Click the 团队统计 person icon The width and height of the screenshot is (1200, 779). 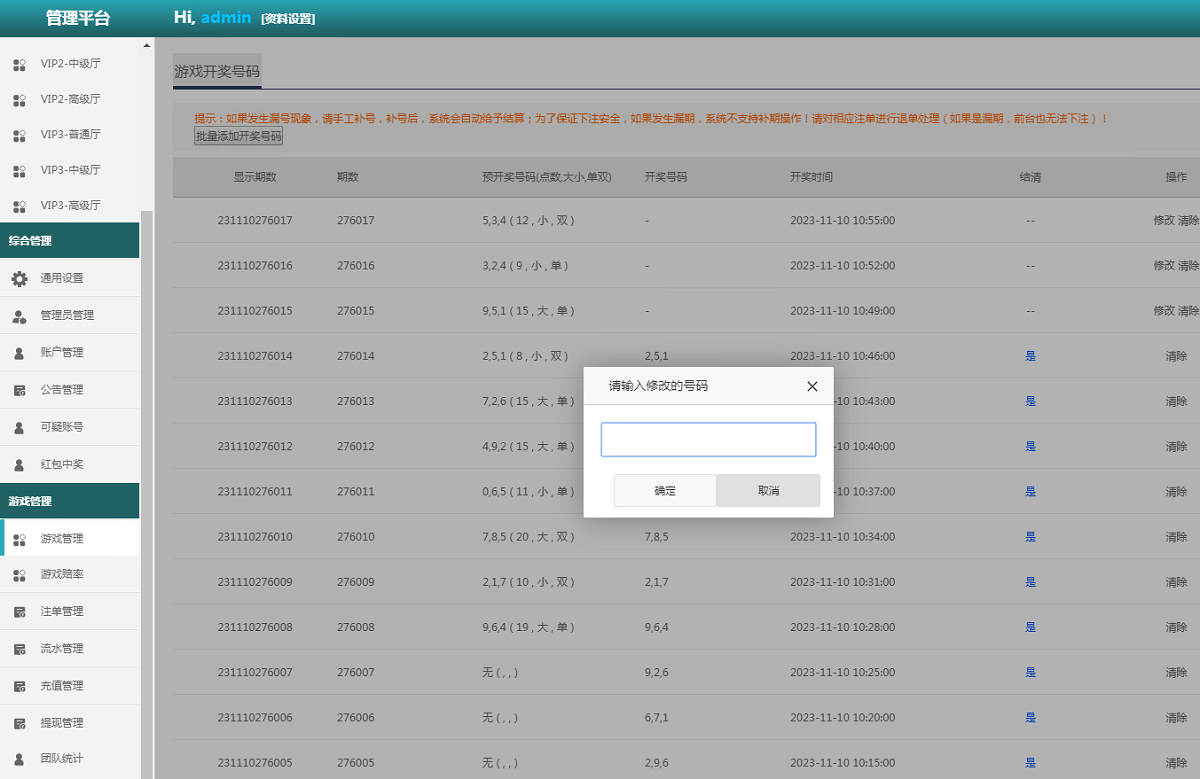tap(19, 759)
